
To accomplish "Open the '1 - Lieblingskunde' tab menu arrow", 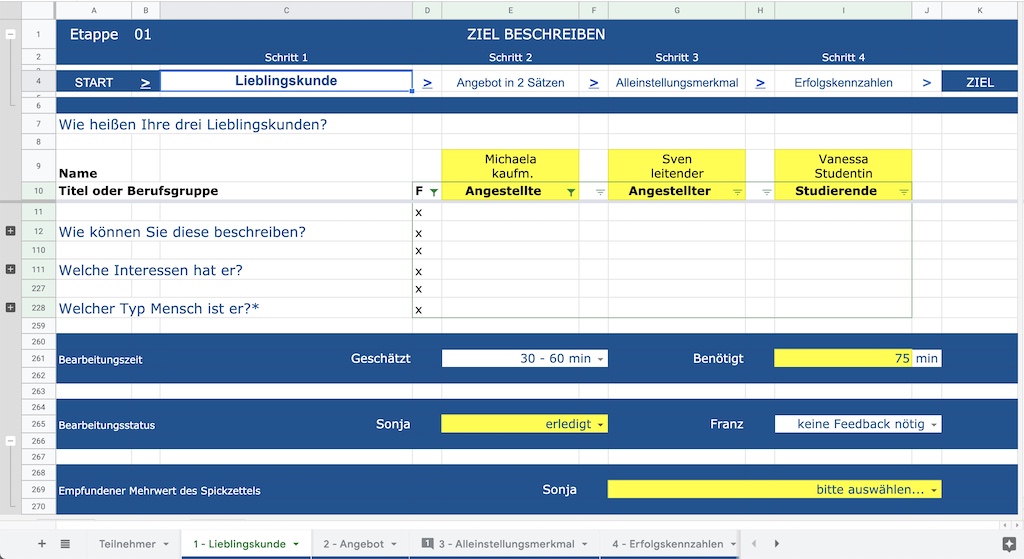I will [296, 544].
